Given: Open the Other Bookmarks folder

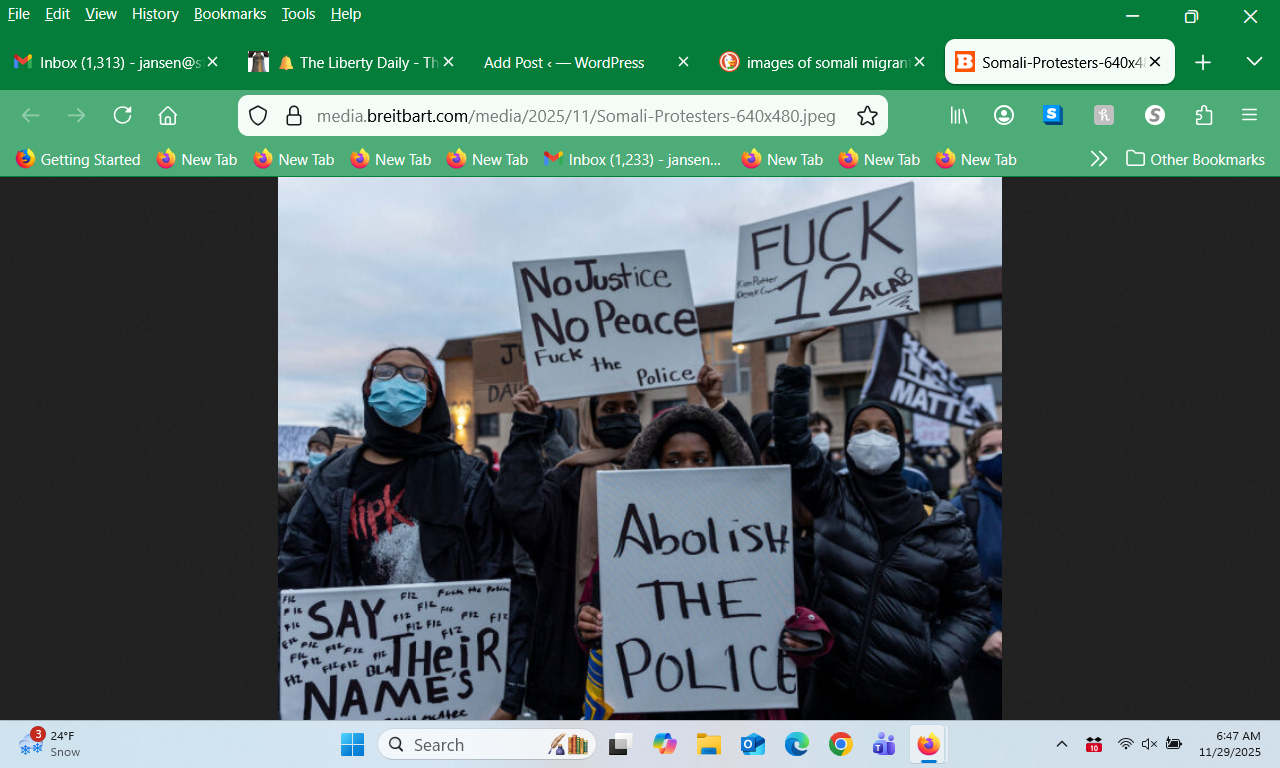Looking at the screenshot, I should tap(1195, 159).
